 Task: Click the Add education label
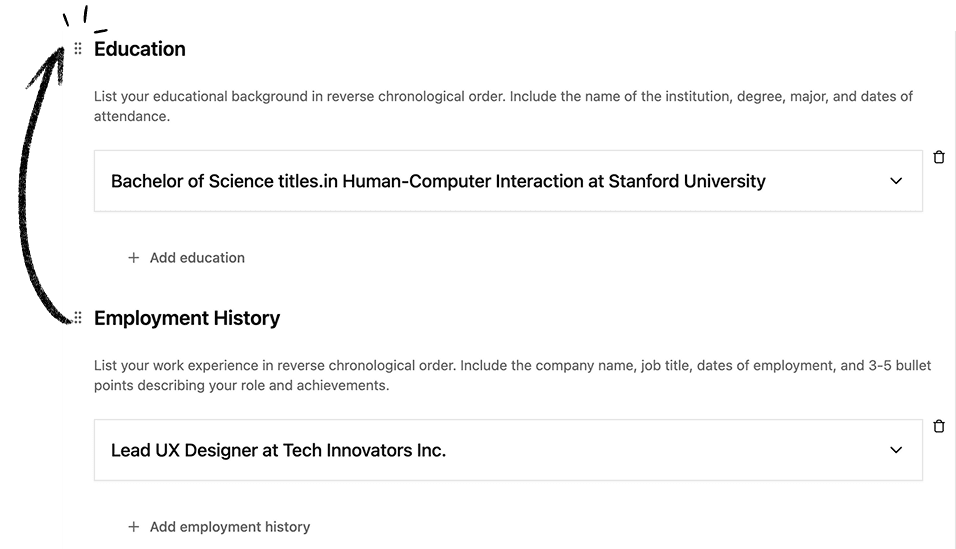(x=198, y=257)
